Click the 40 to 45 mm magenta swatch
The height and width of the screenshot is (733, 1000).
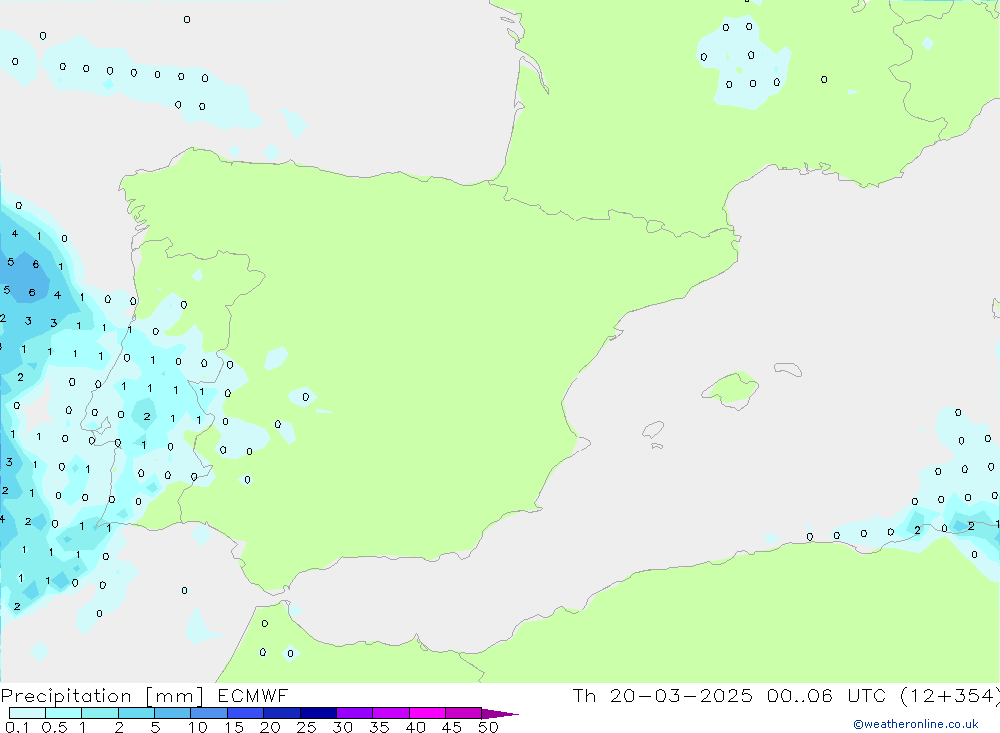pos(427,713)
